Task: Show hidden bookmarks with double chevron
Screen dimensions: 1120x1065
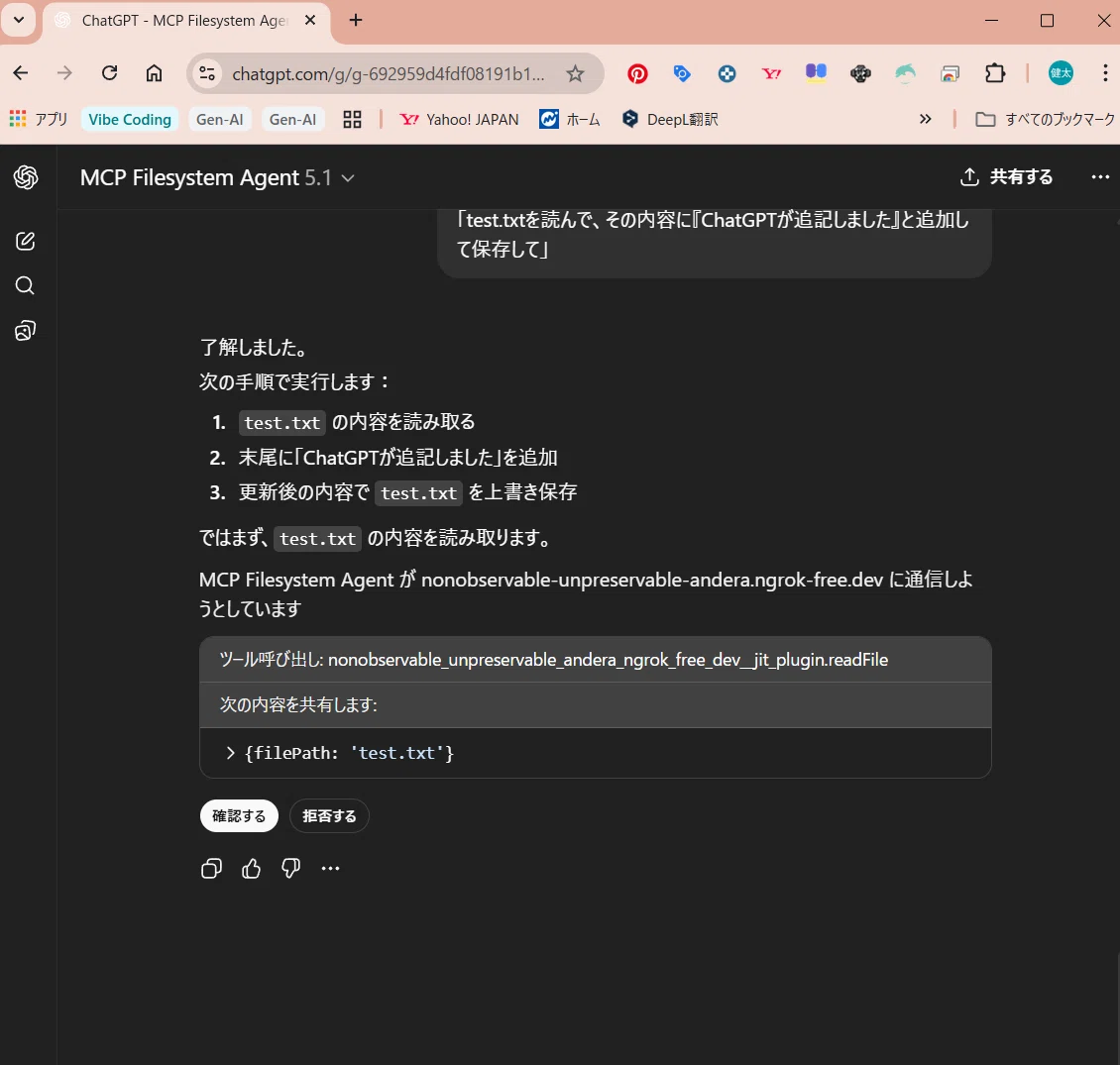Action: pos(925,119)
